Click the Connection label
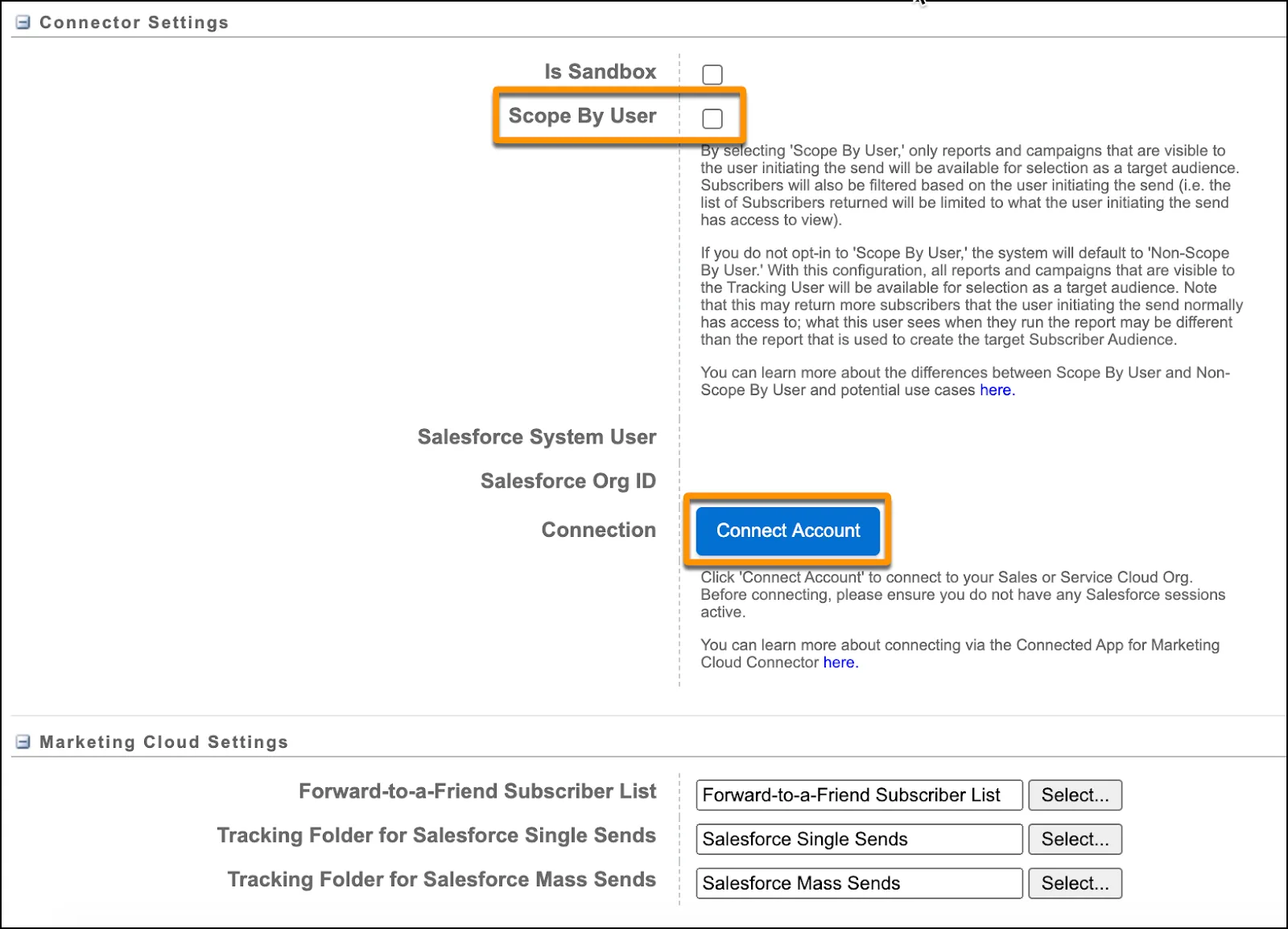The width and height of the screenshot is (1288, 929). click(599, 530)
